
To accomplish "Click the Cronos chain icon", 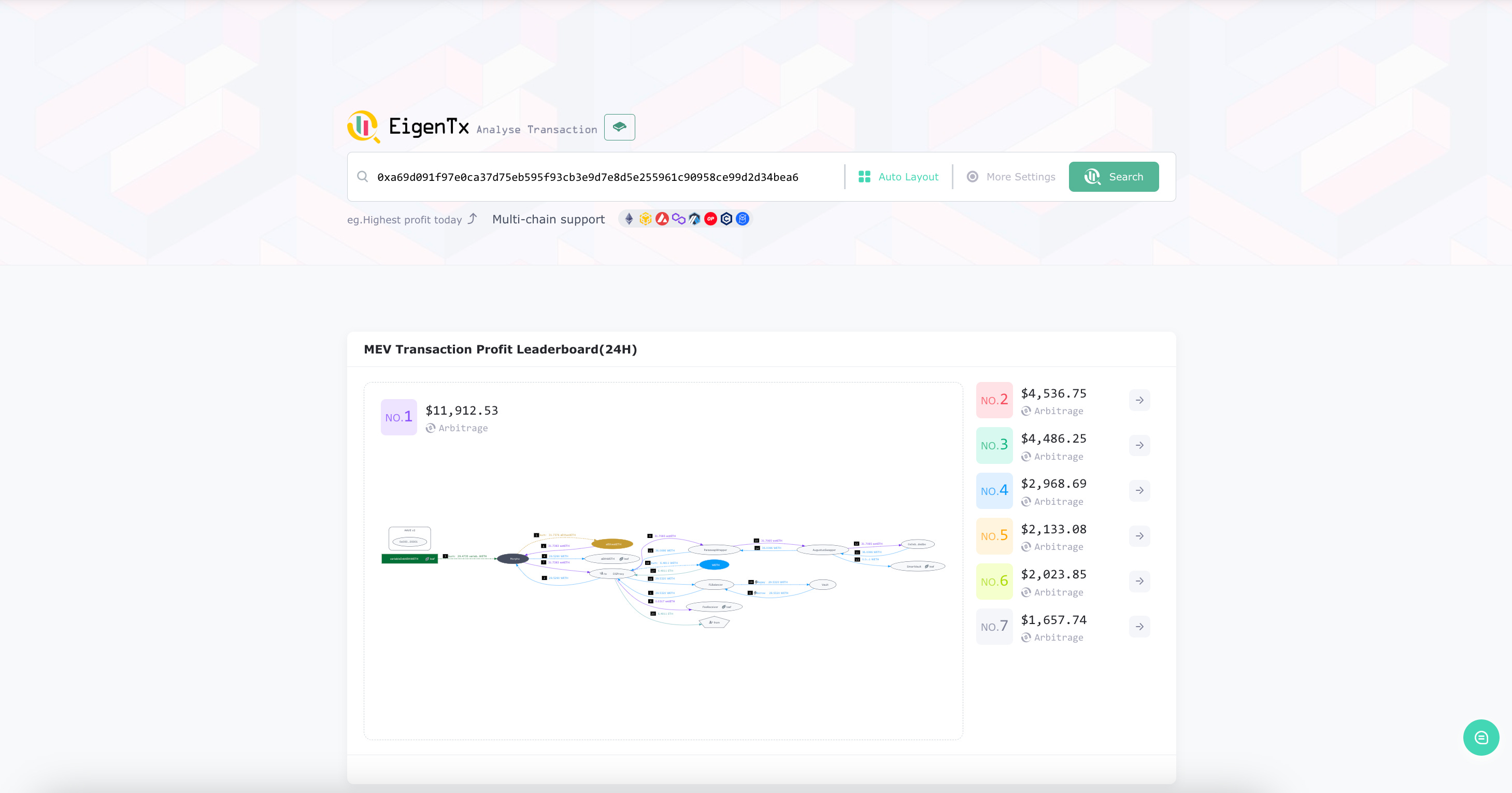I will [726, 219].
